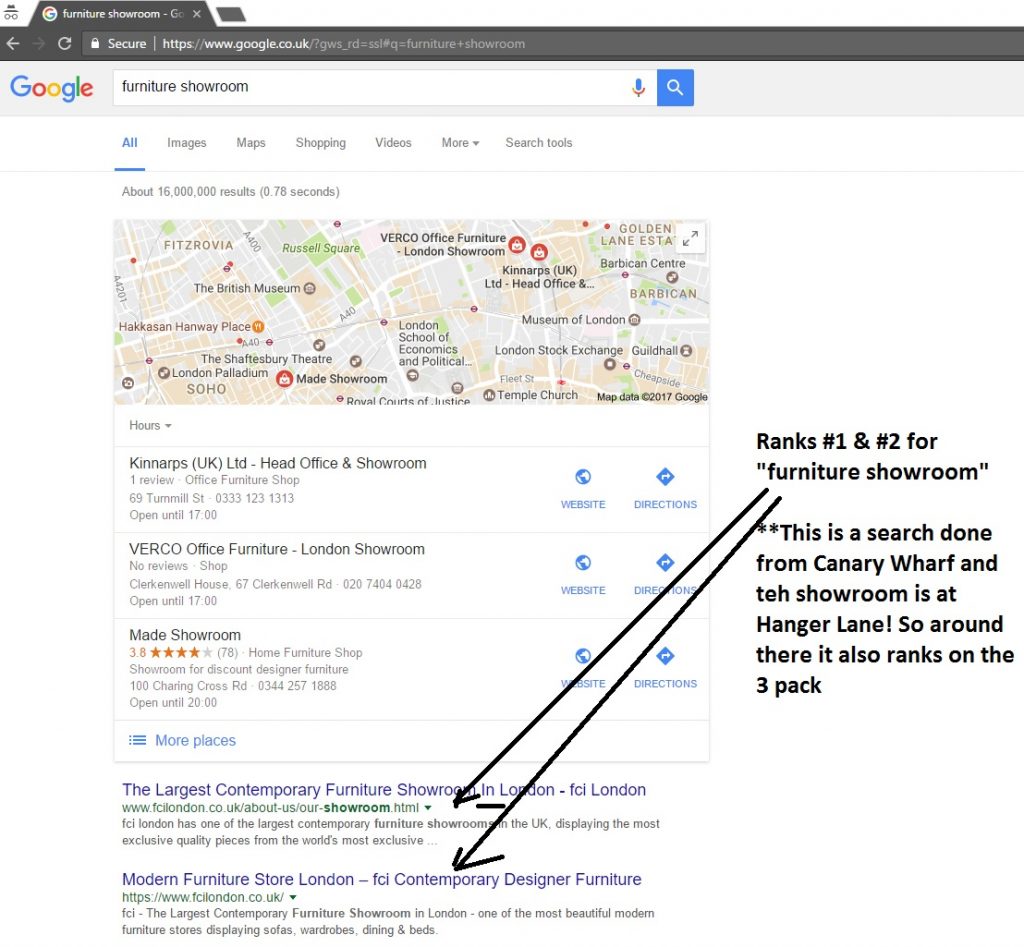Image resolution: width=1024 pixels, height=947 pixels.
Task: Click 'About 16,000,000 results' text
Action: point(231,191)
